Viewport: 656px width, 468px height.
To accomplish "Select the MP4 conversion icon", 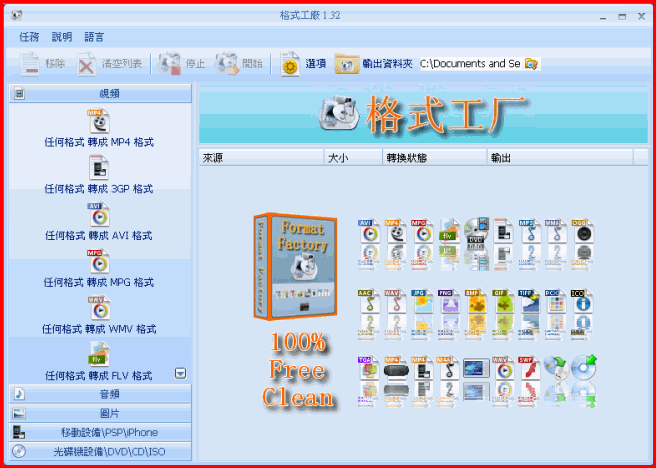I will point(99,121).
